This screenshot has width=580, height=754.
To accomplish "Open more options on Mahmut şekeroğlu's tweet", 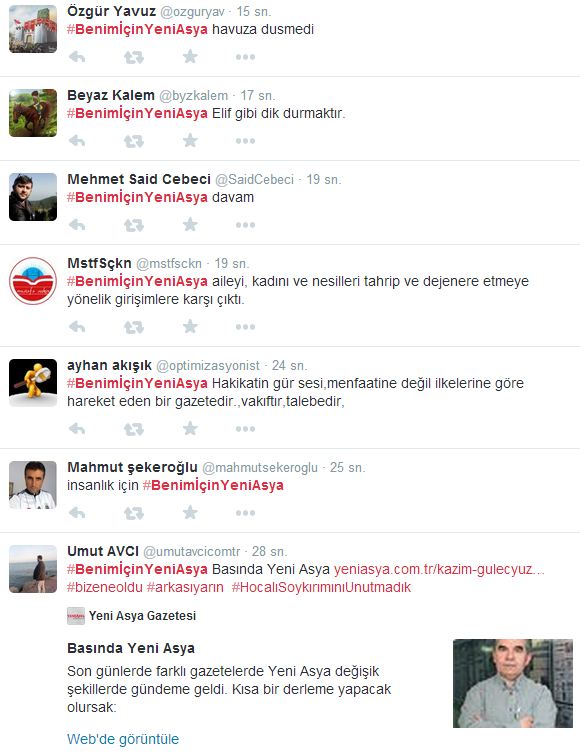I will (245, 513).
